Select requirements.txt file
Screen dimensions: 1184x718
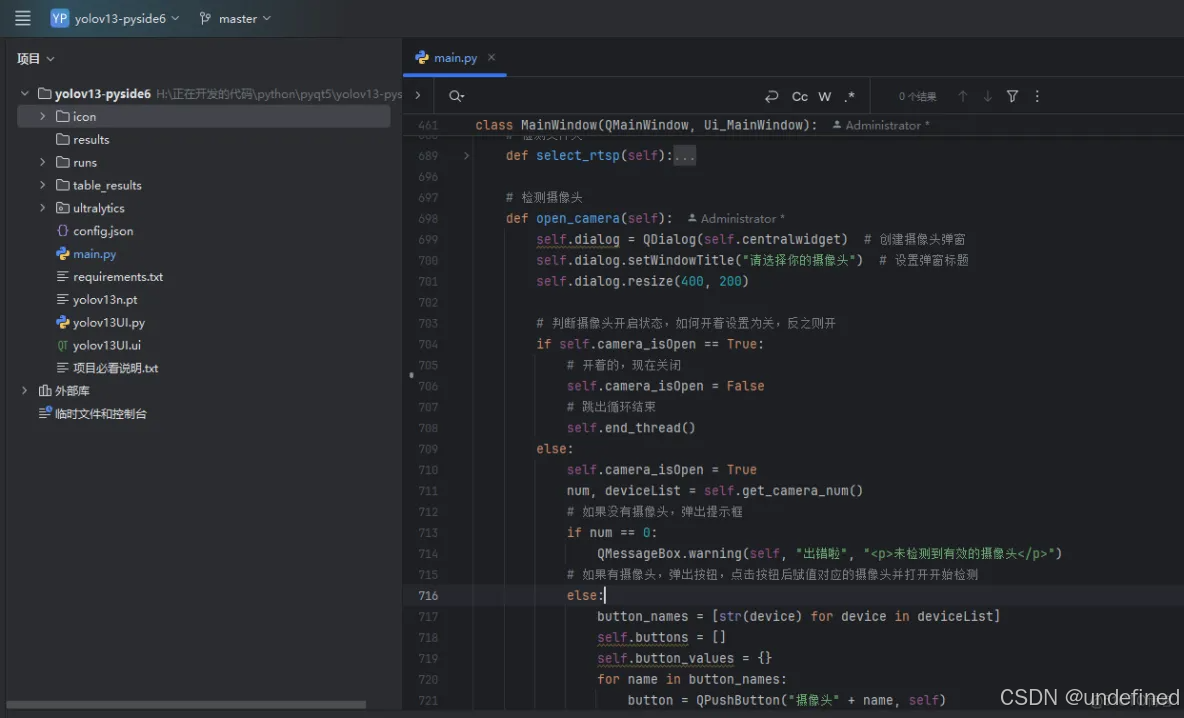pos(118,277)
